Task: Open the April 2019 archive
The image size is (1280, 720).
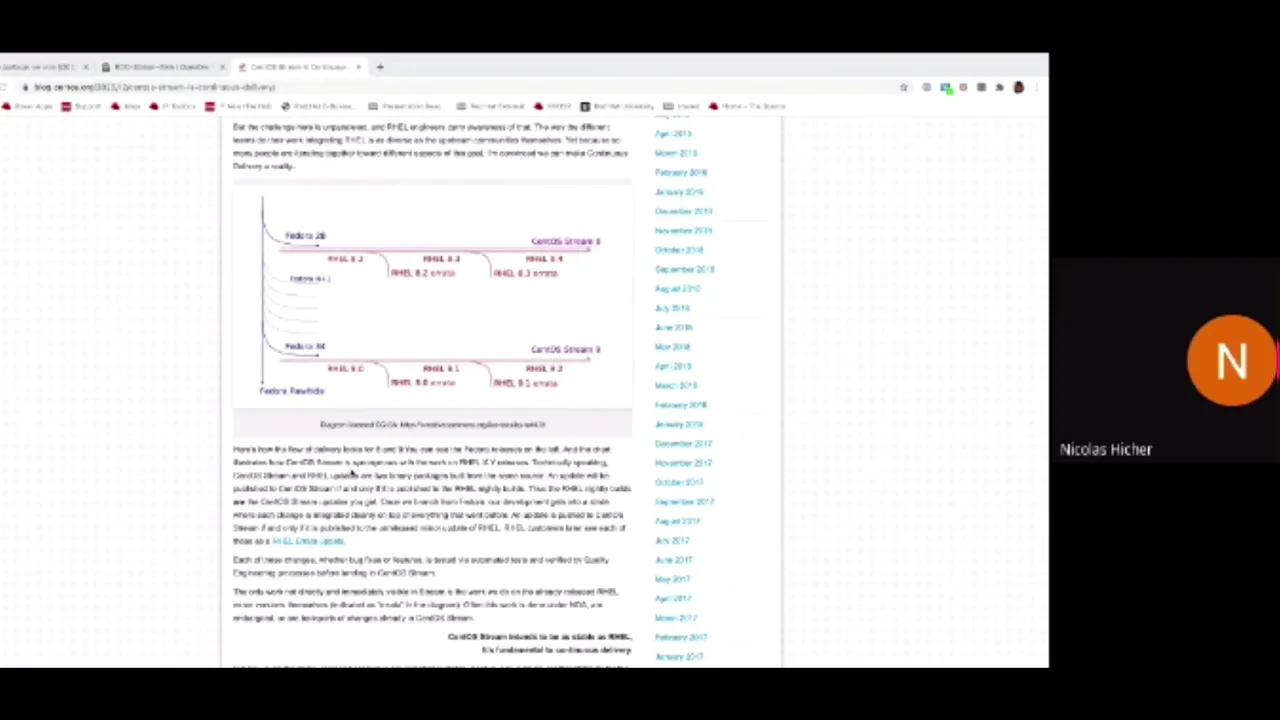Action: [x=673, y=134]
